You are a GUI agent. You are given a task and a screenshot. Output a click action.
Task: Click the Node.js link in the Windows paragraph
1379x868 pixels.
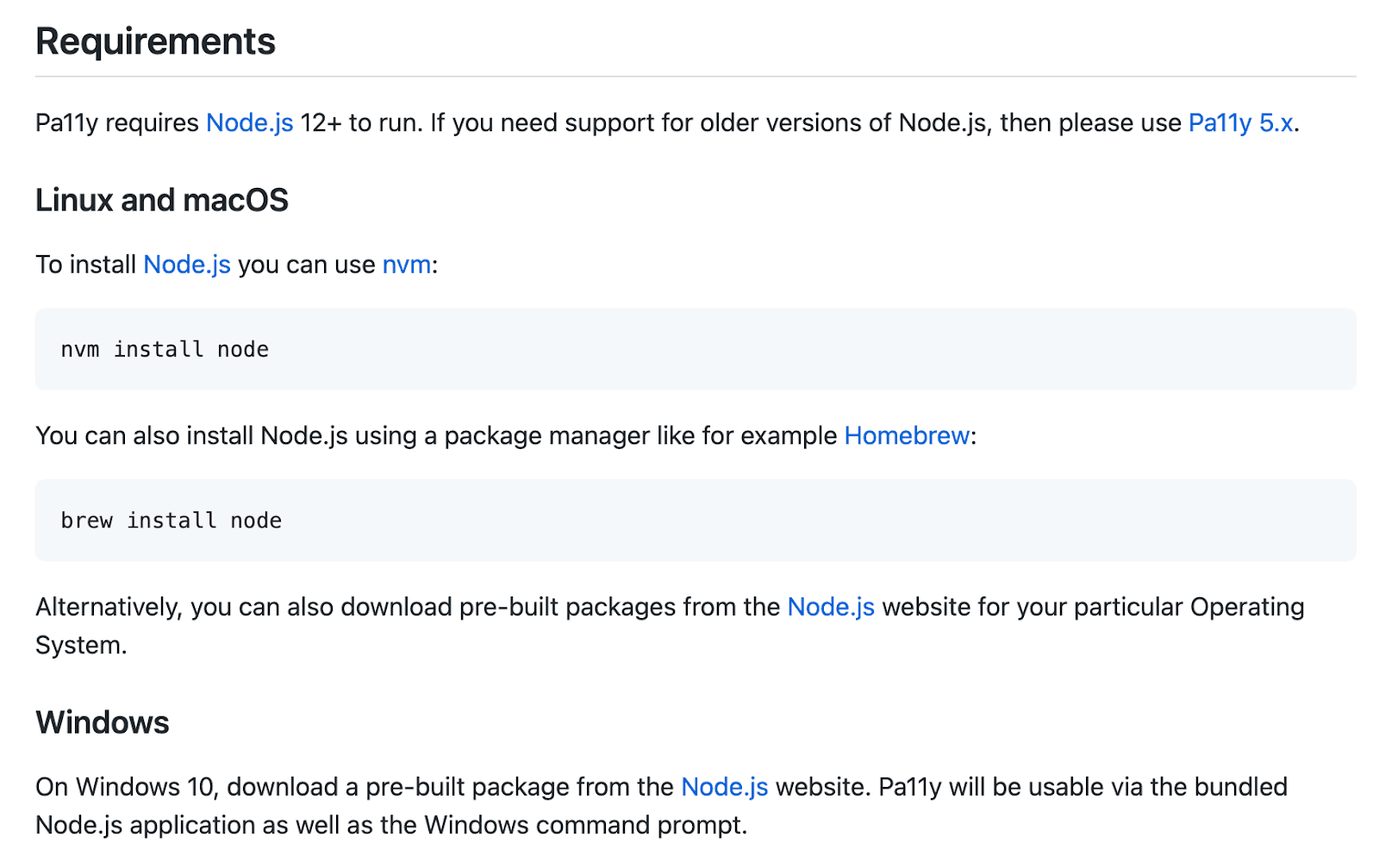coord(724,787)
